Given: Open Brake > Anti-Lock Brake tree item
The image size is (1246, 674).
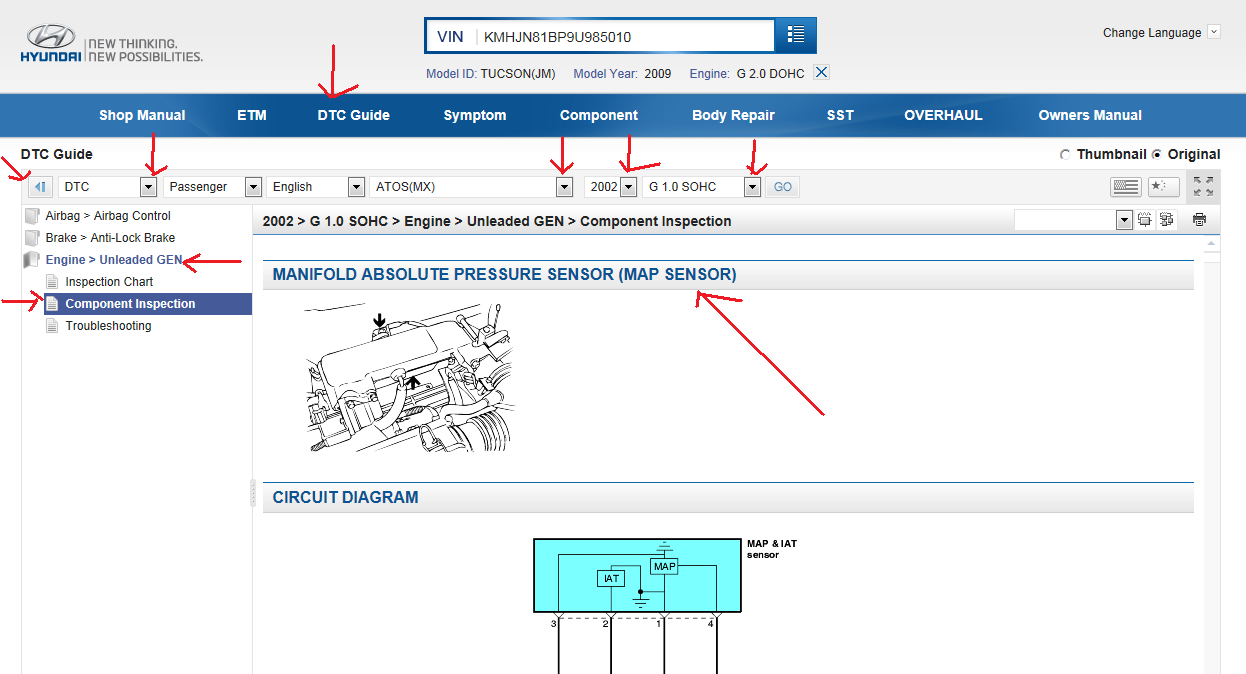Looking at the screenshot, I should coord(110,238).
